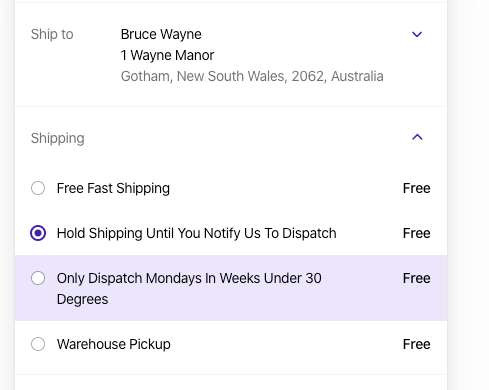The image size is (489, 390).
Task: Click Free price in highlighted Mondays row
Action: 417,278
